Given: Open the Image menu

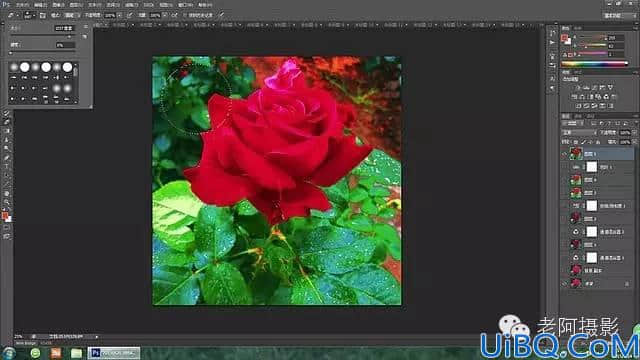Looking at the screenshot, I should (x=58, y=5).
